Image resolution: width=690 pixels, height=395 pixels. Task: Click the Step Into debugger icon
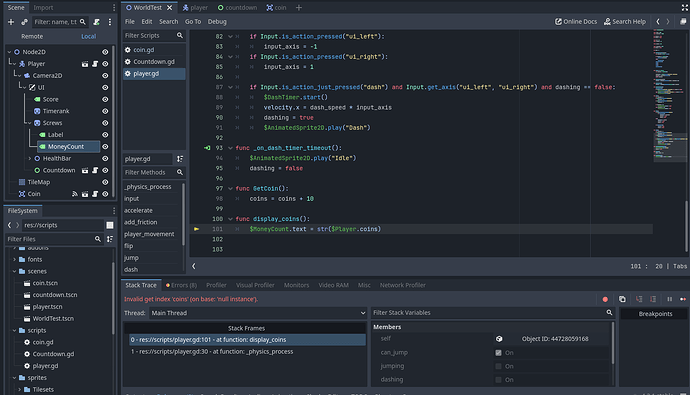click(639, 299)
